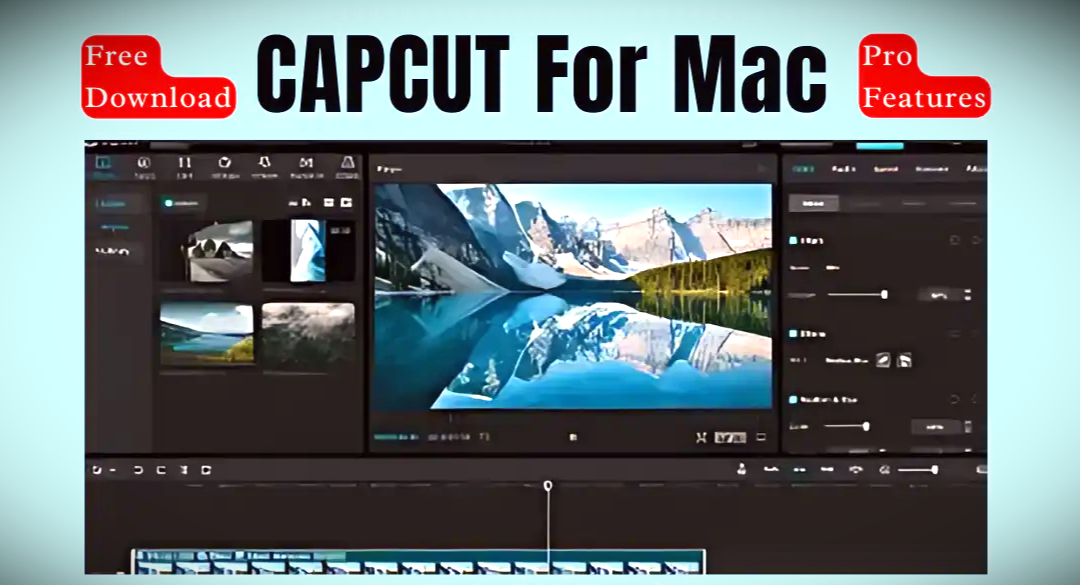Viewport: 1080px width, 585px height.
Task: Click the keyframe icon in the first properties section
Action: [977, 240]
